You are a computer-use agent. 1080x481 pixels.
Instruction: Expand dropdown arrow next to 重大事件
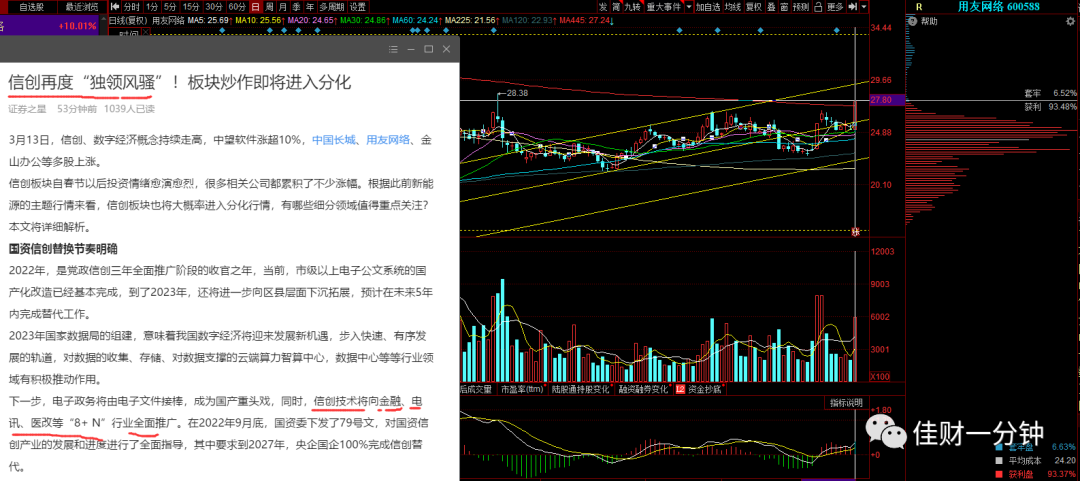[689, 7]
